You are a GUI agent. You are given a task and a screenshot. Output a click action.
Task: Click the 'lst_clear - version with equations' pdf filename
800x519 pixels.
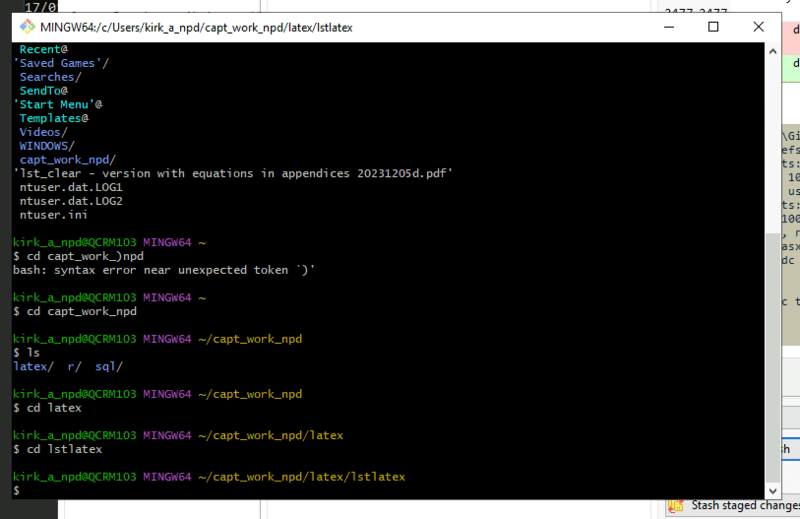tap(233, 174)
